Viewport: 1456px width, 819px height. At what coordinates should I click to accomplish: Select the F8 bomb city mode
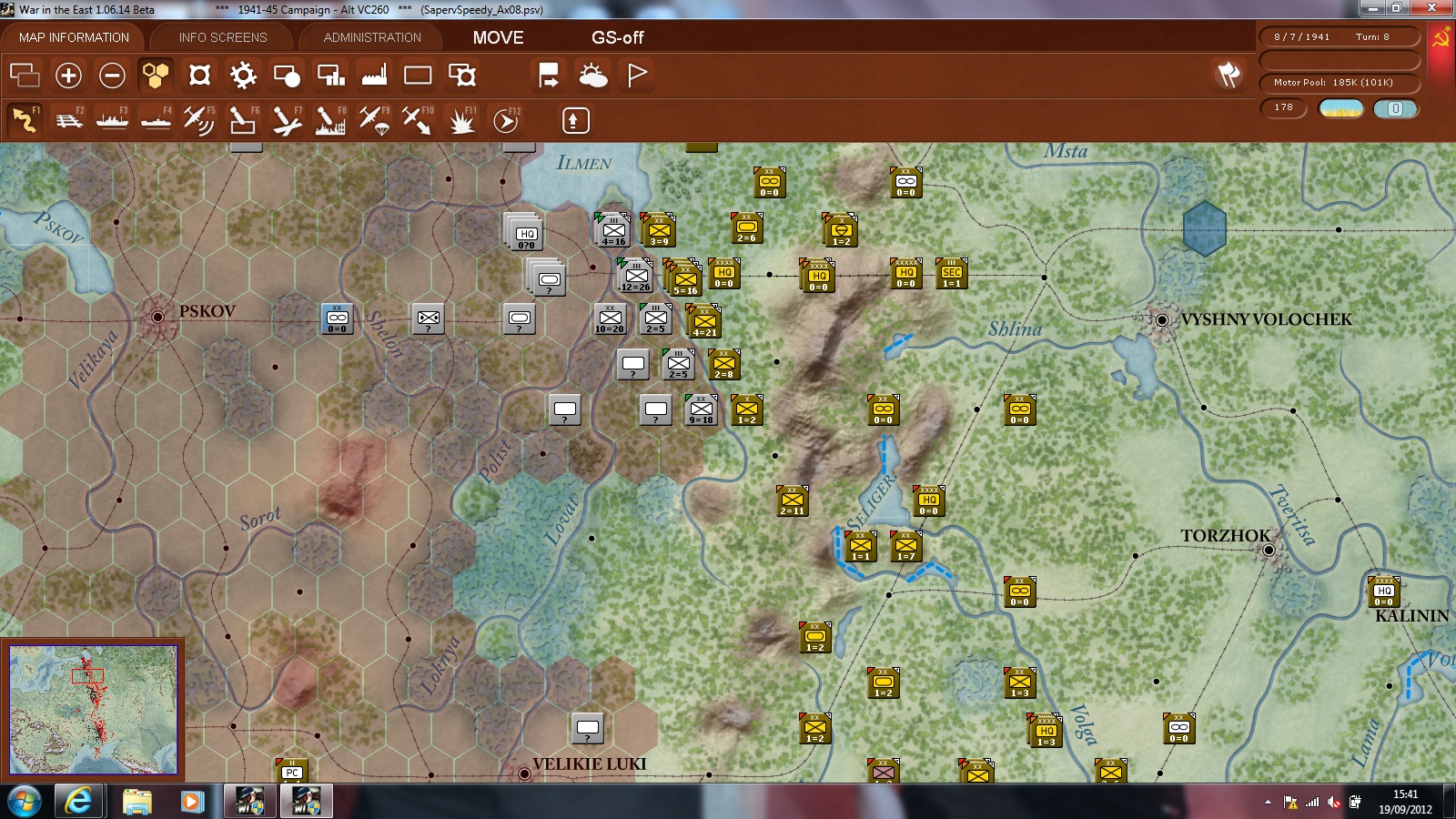330,119
